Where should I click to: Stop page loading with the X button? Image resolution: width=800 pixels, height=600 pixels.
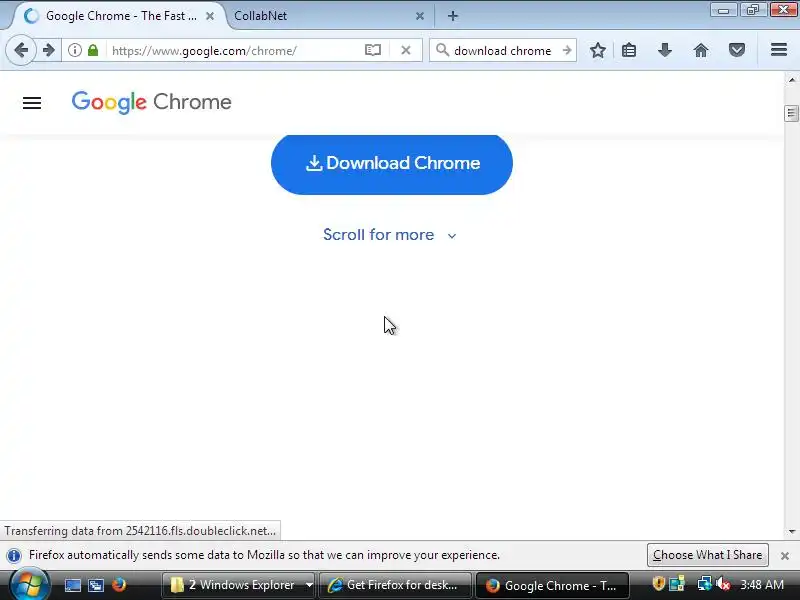click(x=406, y=50)
